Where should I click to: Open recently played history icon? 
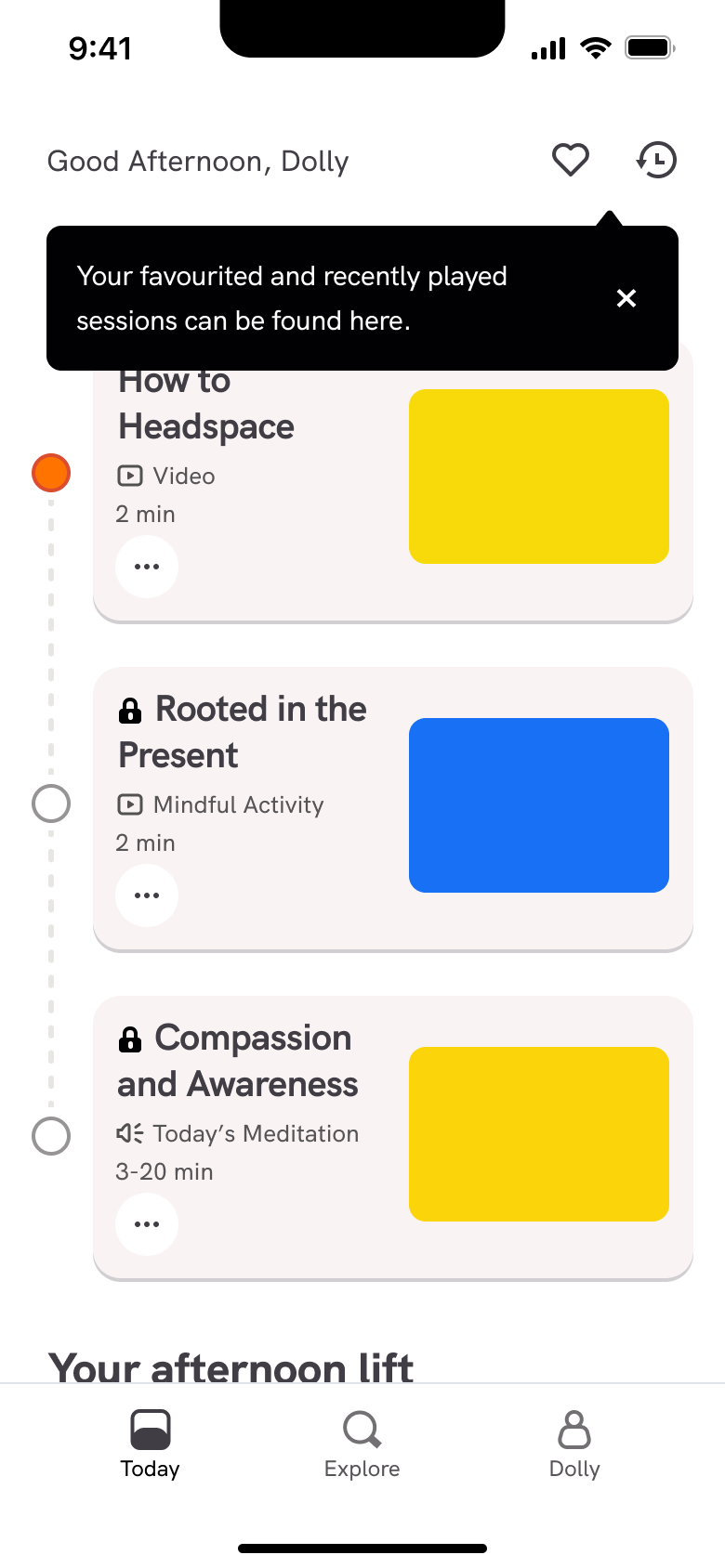pyautogui.click(x=656, y=160)
